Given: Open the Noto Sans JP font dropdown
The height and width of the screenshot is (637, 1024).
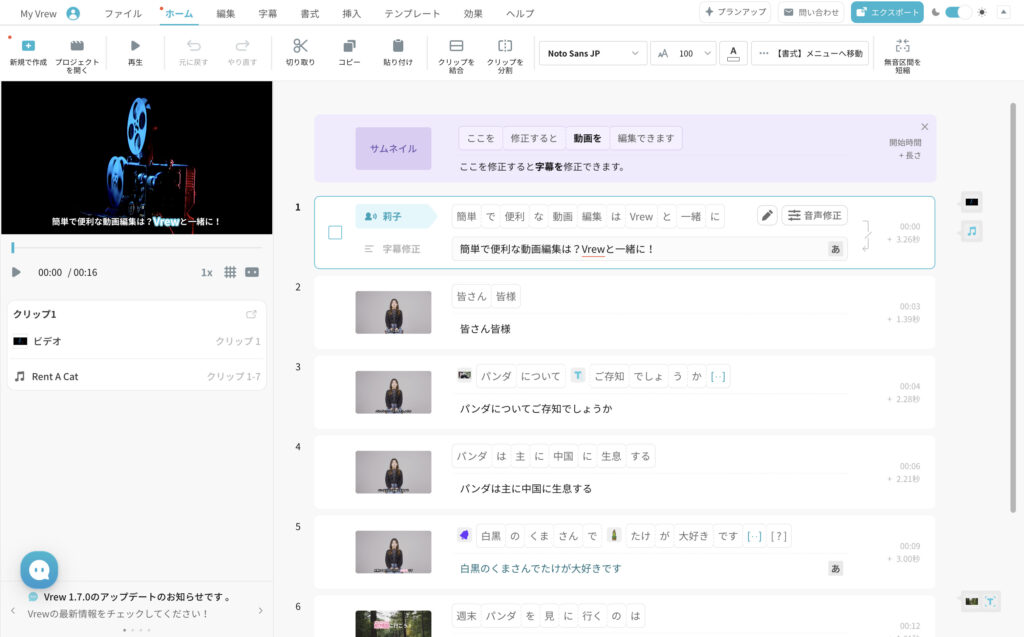Looking at the screenshot, I should 593,54.
